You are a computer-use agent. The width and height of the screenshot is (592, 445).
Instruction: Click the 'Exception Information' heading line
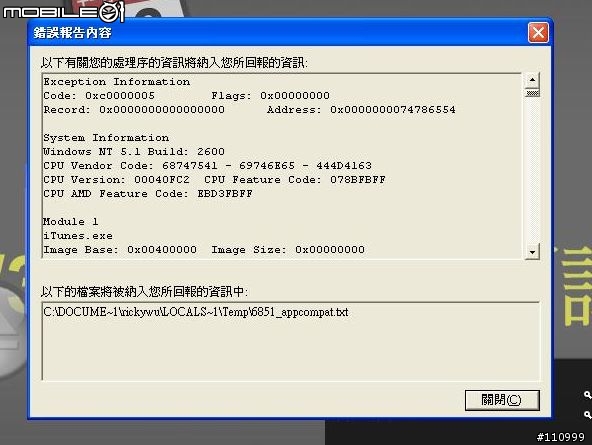pyautogui.click(x=117, y=82)
